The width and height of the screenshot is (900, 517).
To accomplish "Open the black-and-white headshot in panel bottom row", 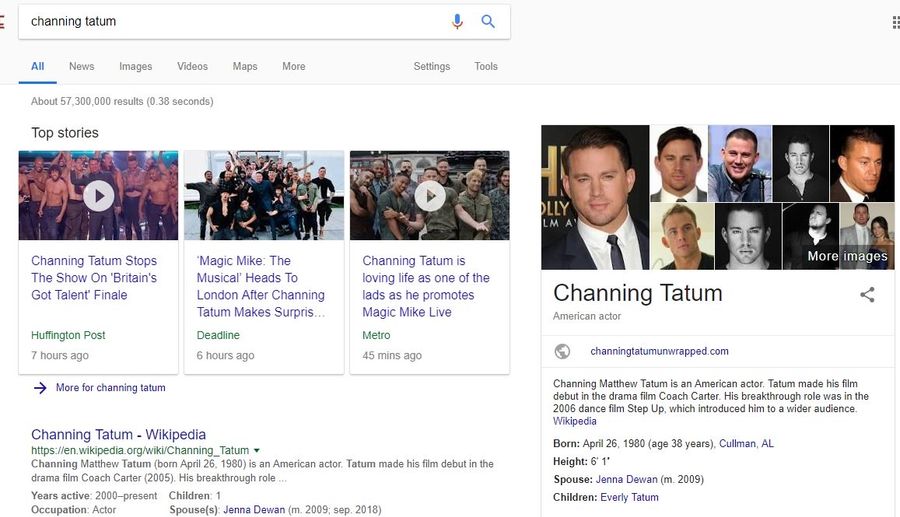I will 748,236.
